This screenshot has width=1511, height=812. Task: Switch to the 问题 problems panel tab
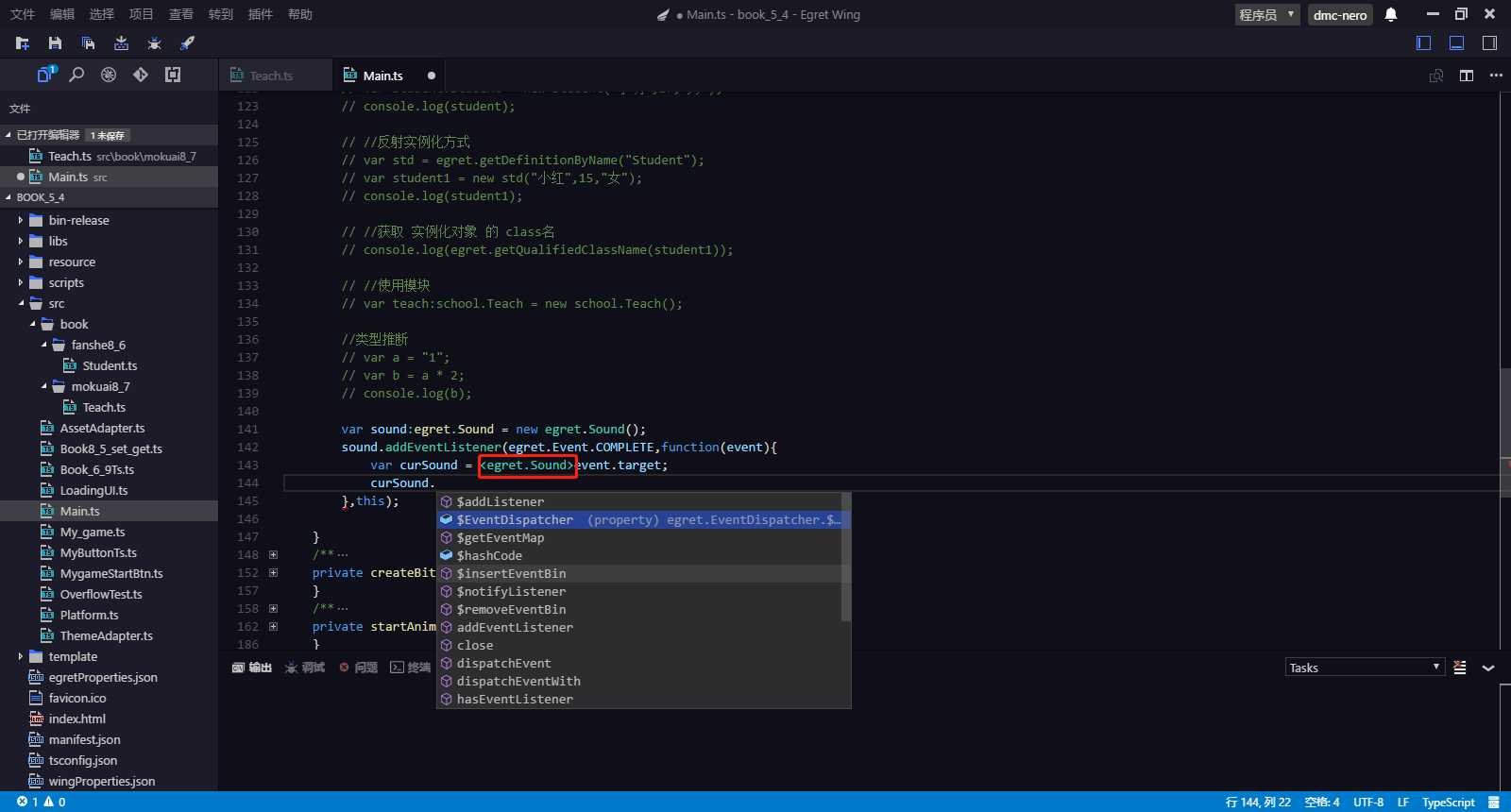[x=359, y=668]
